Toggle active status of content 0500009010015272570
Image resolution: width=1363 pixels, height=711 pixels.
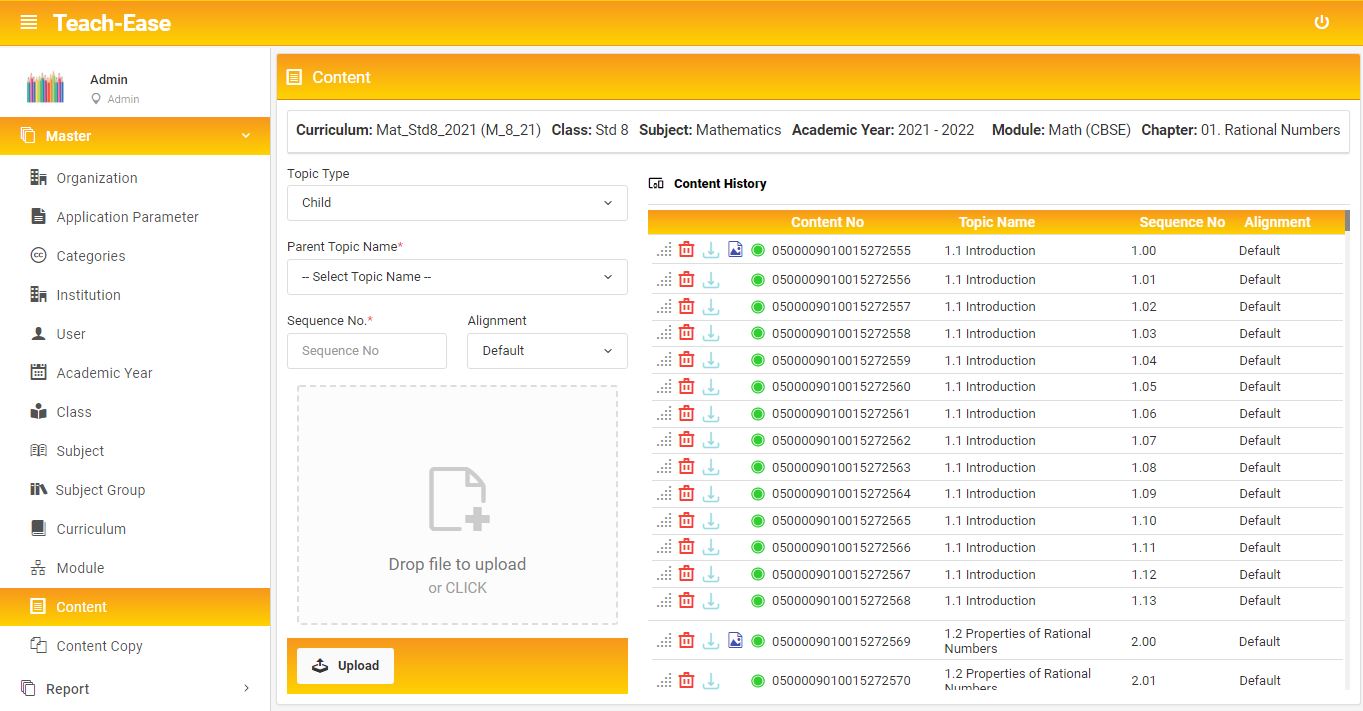[757, 681]
